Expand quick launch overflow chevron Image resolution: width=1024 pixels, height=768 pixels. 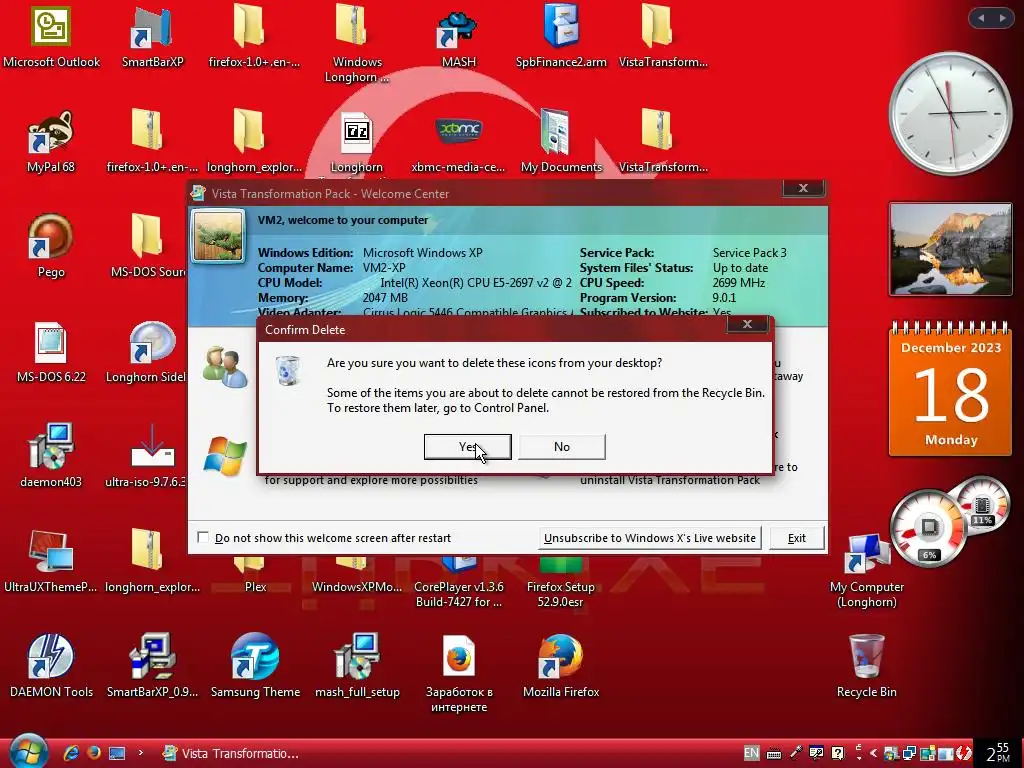140,753
